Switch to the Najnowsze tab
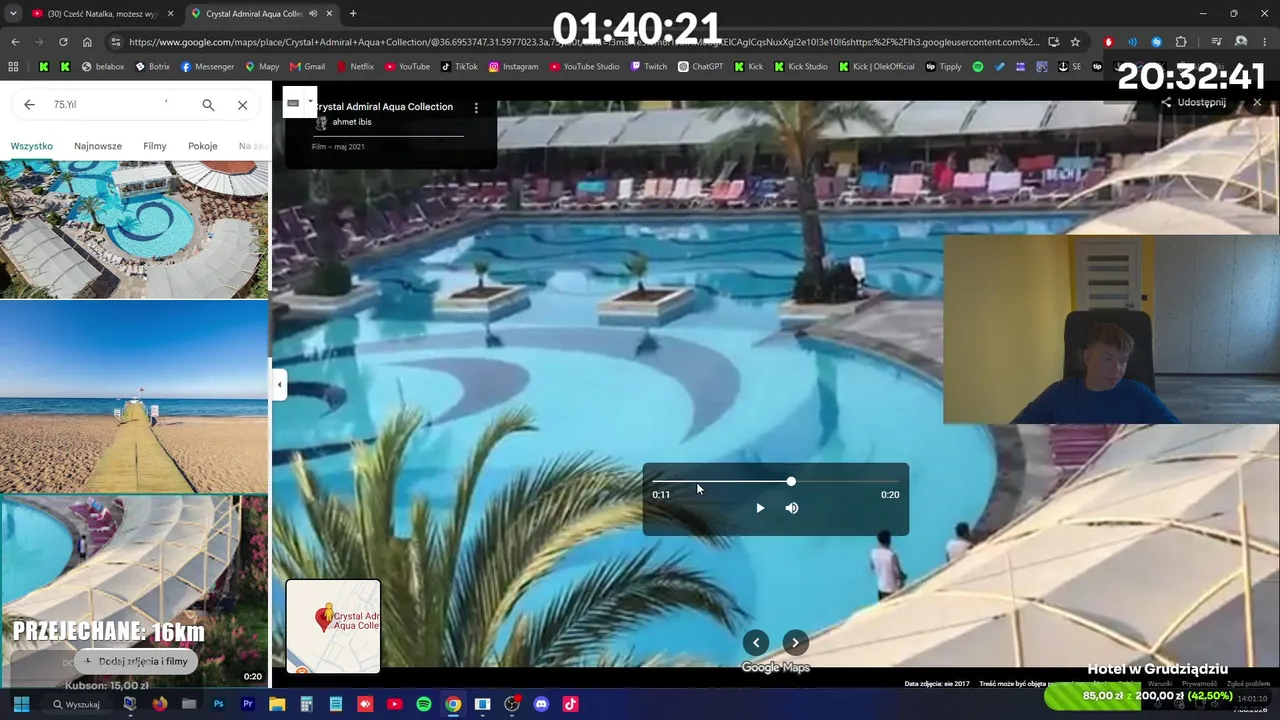Image resolution: width=1280 pixels, height=720 pixels. point(98,146)
